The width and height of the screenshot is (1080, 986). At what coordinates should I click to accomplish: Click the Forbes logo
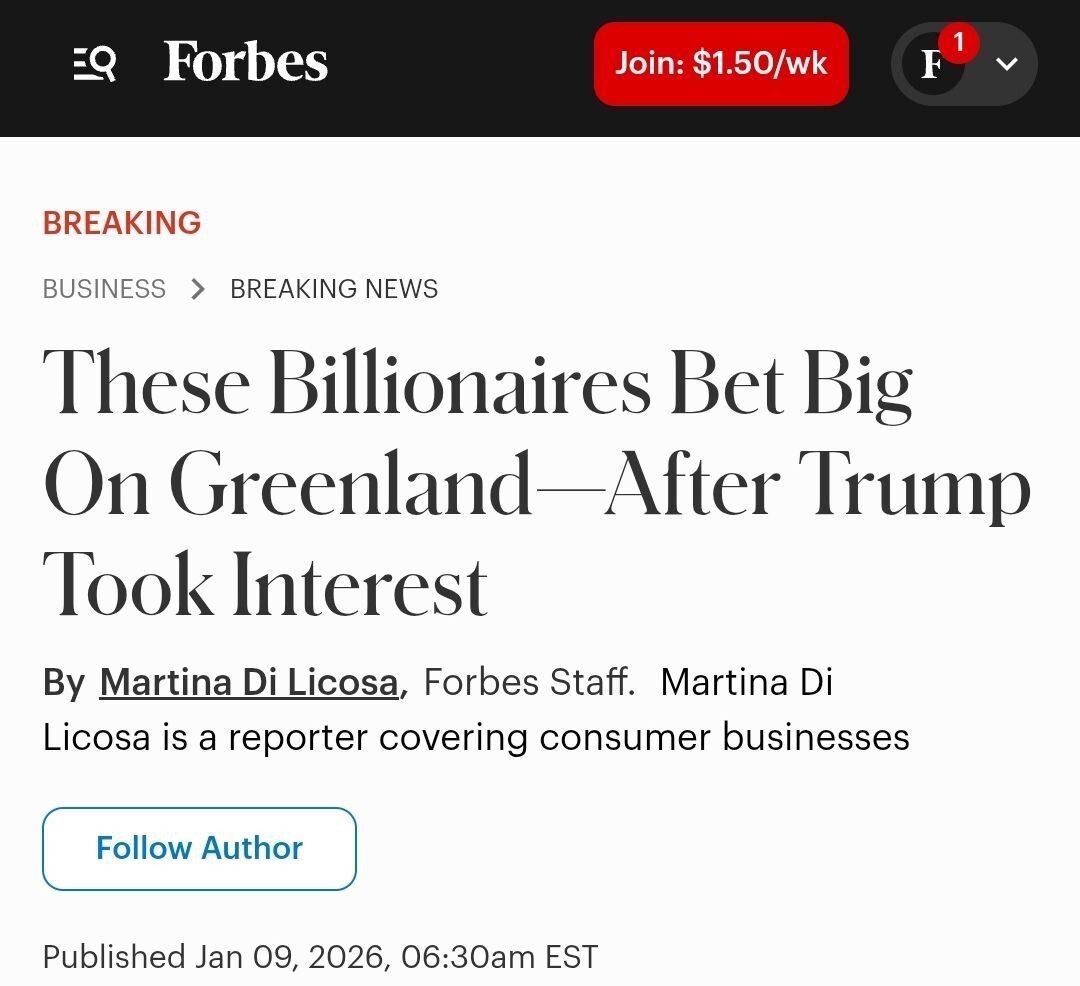click(x=245, y=62)
